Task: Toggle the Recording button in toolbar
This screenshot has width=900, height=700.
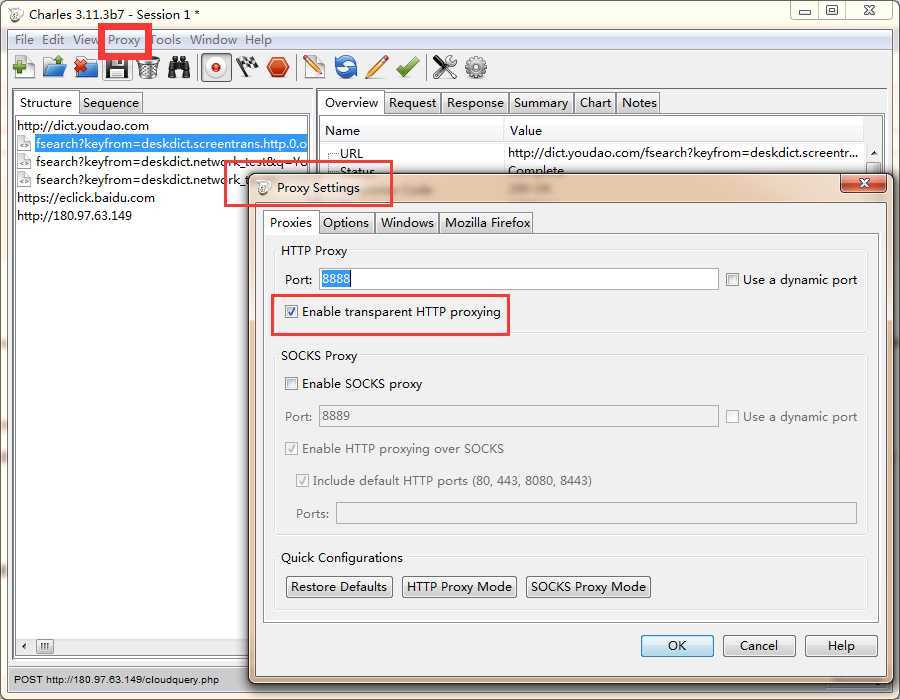Action: pyautogui.click(x=216, y=68)
